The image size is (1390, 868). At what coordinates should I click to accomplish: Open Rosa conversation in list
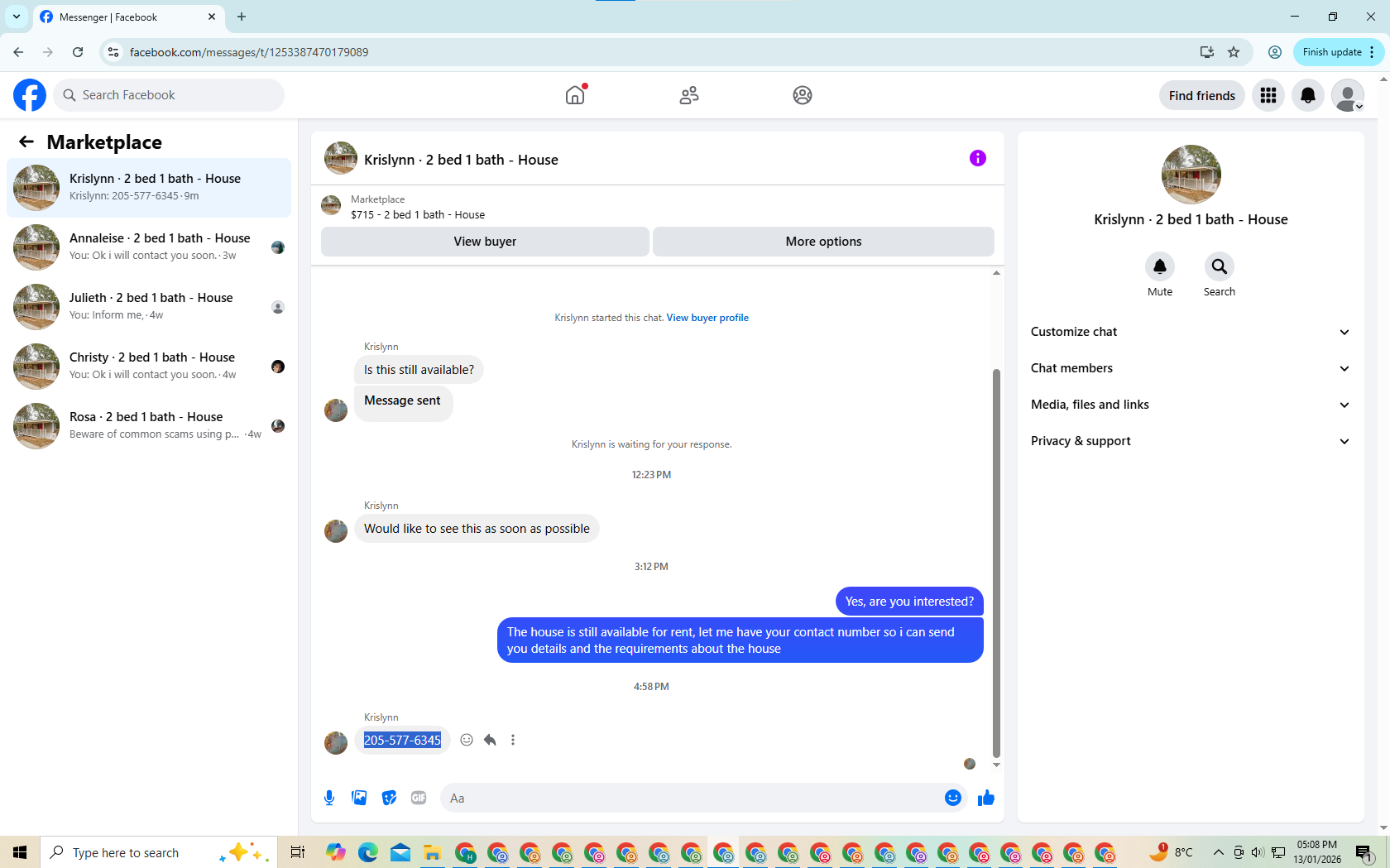coord(149,426)
